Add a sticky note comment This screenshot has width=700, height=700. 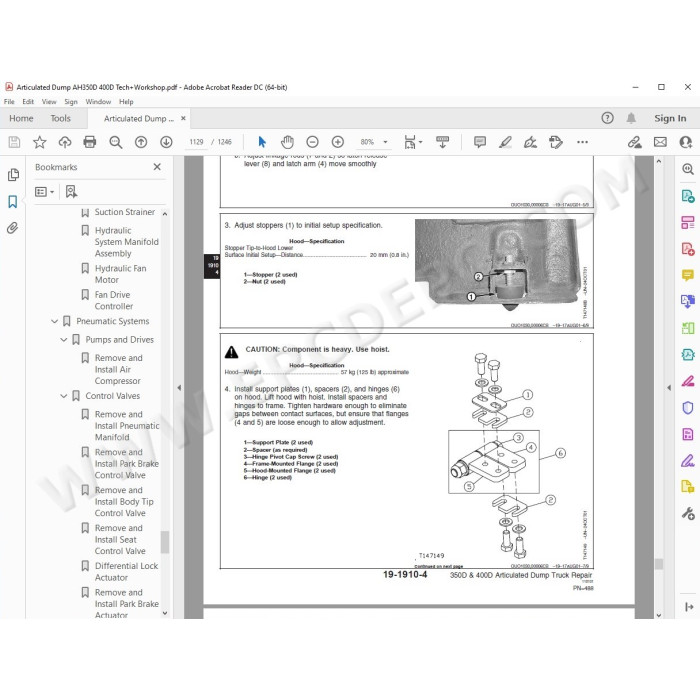point(480,142)
